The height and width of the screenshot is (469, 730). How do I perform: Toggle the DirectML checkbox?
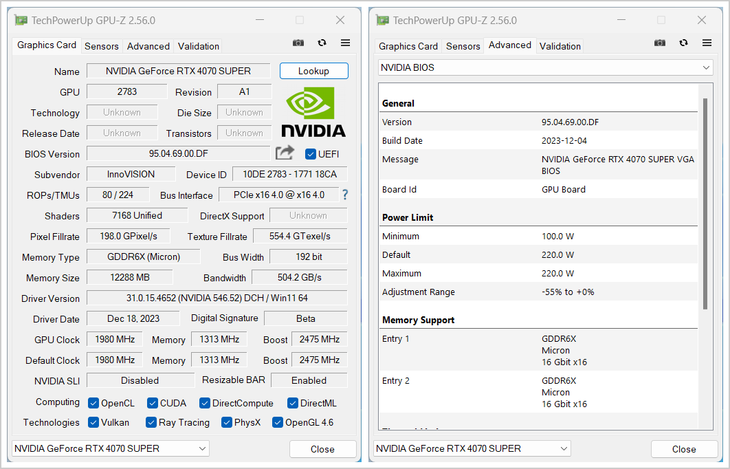point(292,403)
